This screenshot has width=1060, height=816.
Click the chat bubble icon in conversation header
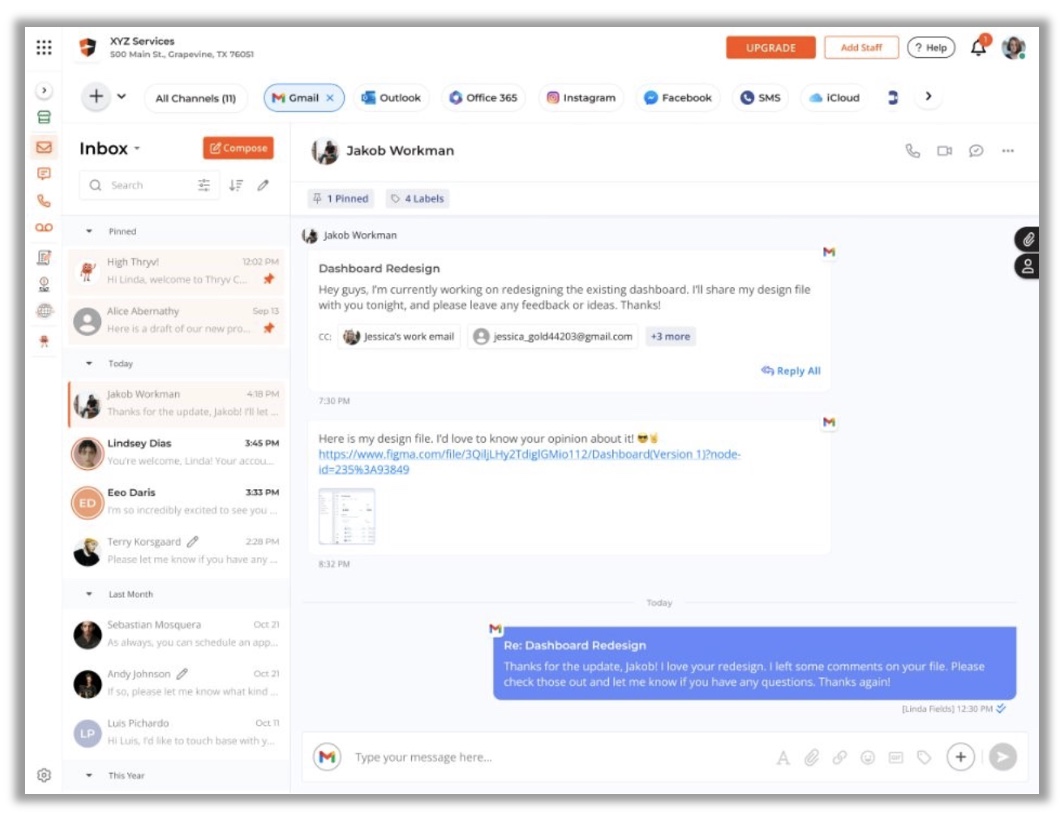pos(976,151)
